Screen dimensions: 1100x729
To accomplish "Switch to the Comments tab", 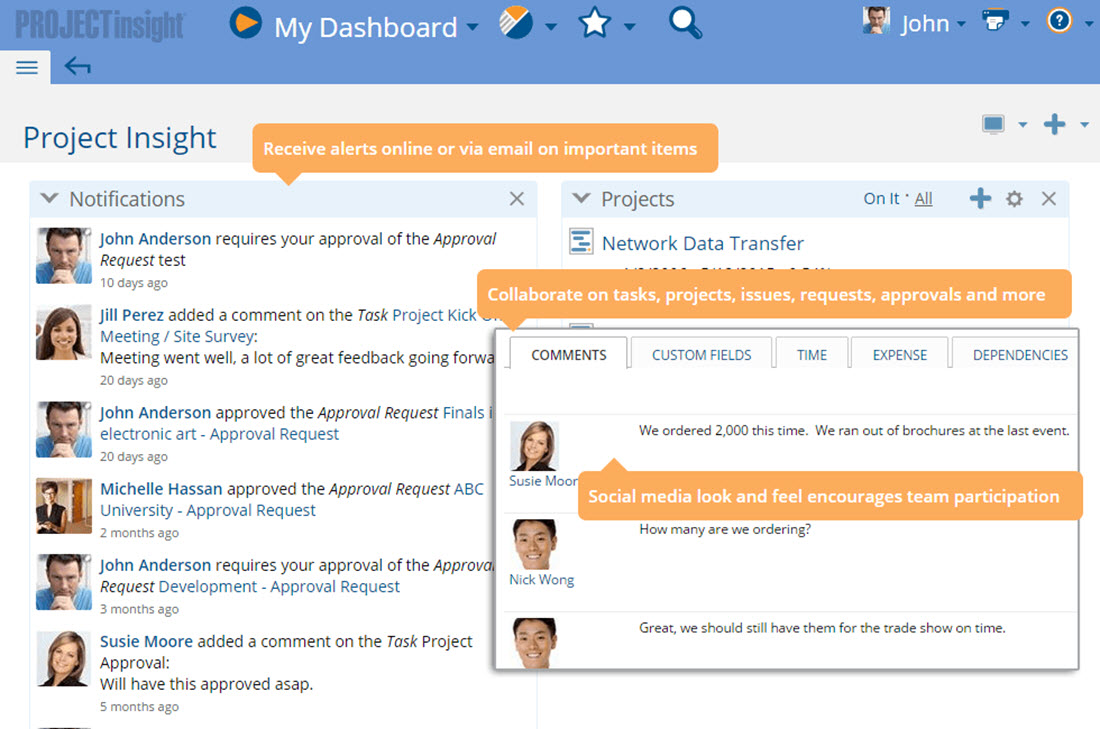I will 569,355.
